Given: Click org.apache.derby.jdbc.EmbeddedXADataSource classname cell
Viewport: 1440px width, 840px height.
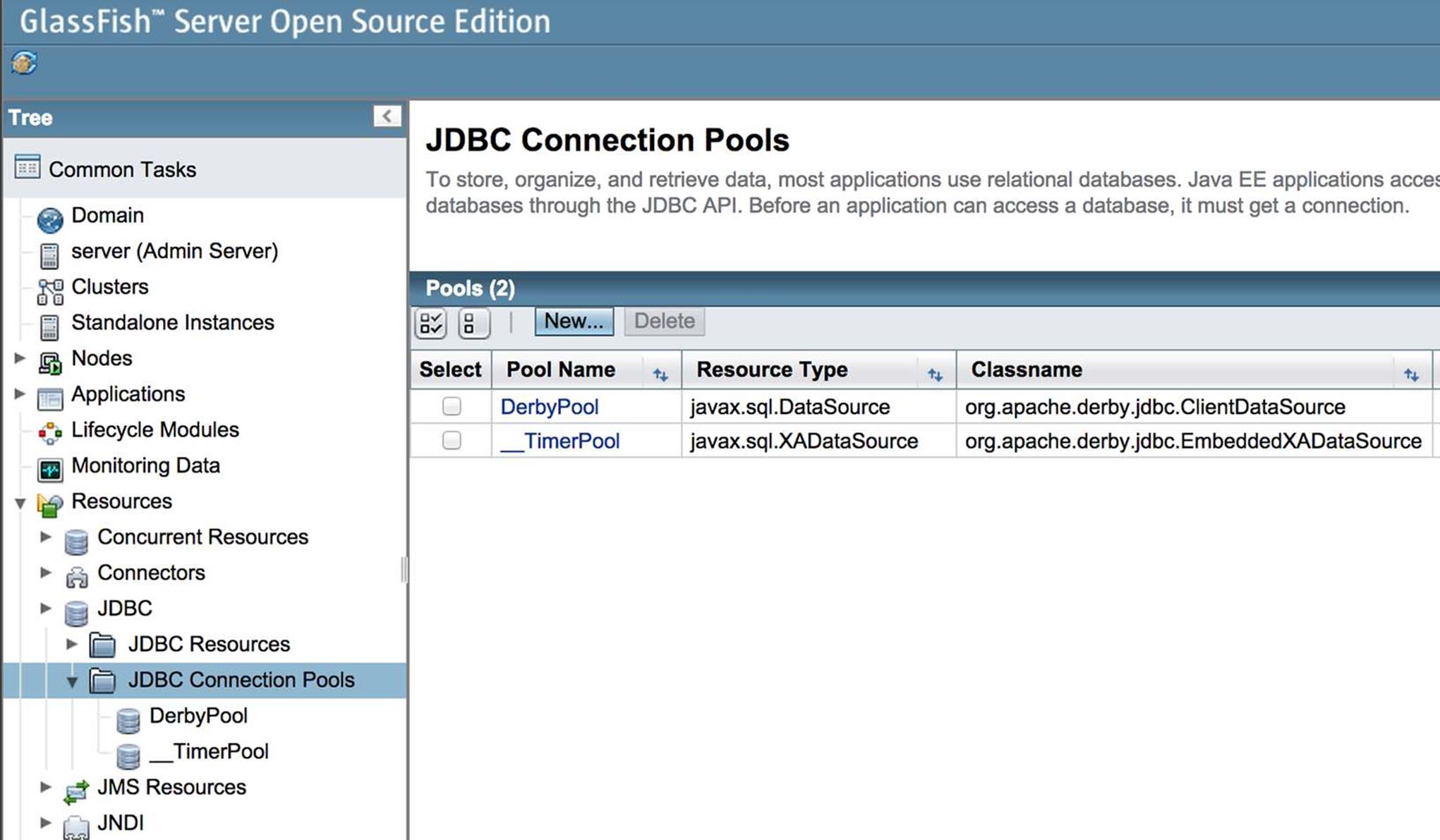Looking at the screenshot, I should [1193, 442].
